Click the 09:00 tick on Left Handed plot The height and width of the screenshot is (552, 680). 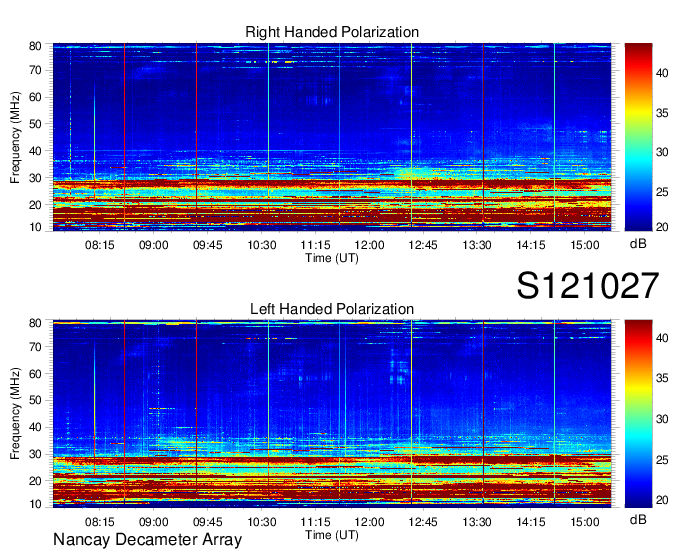tap(154, 522)
